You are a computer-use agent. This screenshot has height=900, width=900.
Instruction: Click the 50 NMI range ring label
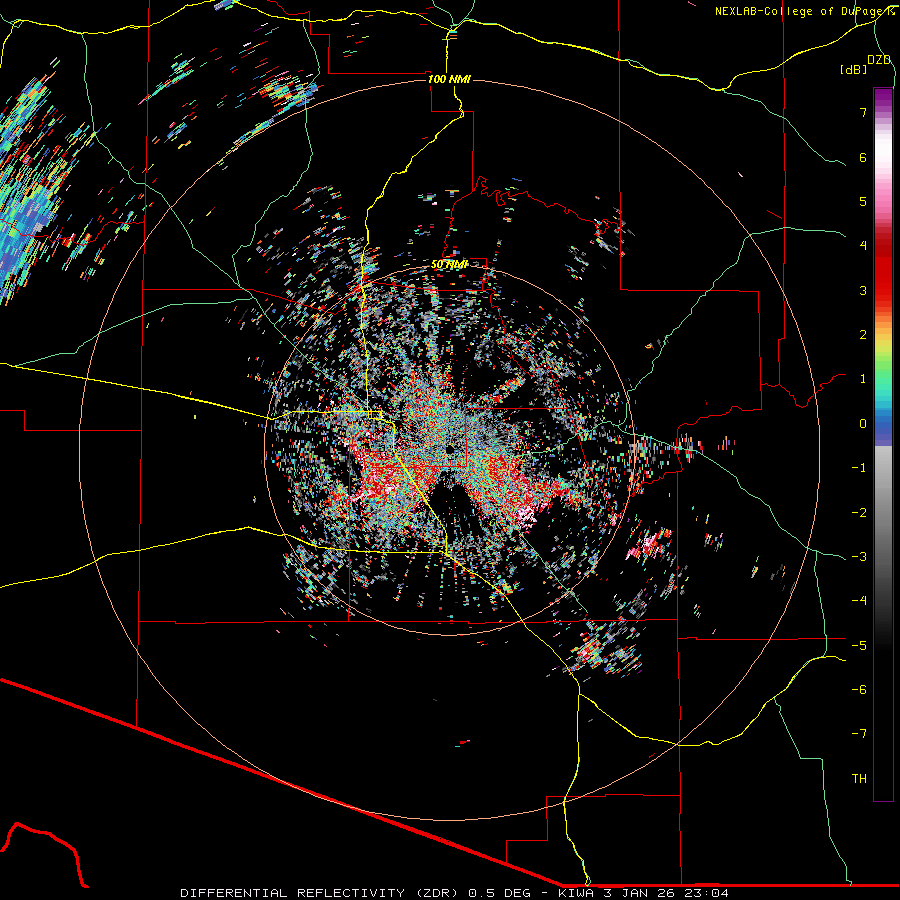449,264
